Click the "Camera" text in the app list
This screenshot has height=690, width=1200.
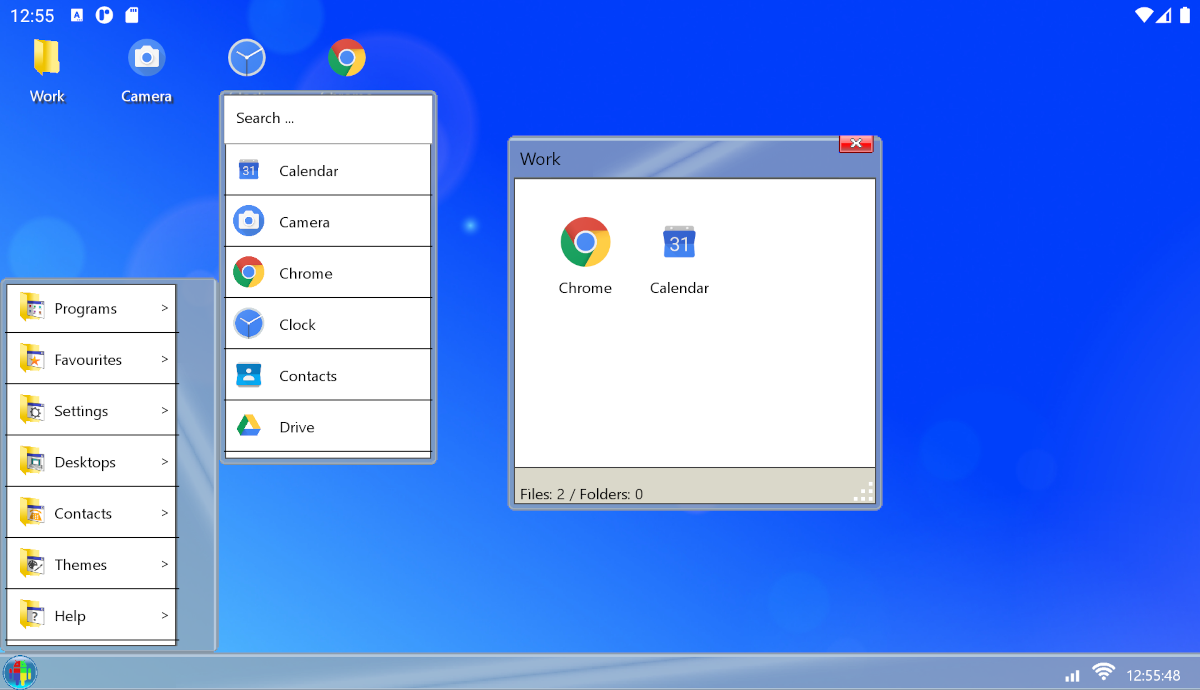(x=305, y=222)
